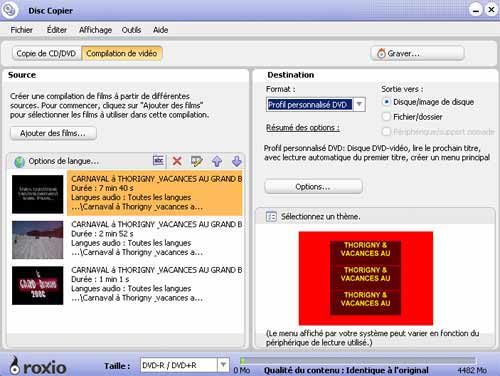Click Sélectionnez un thème
Image resolution: width=500 pixels, height=376 pixels.
click(321, 217)
